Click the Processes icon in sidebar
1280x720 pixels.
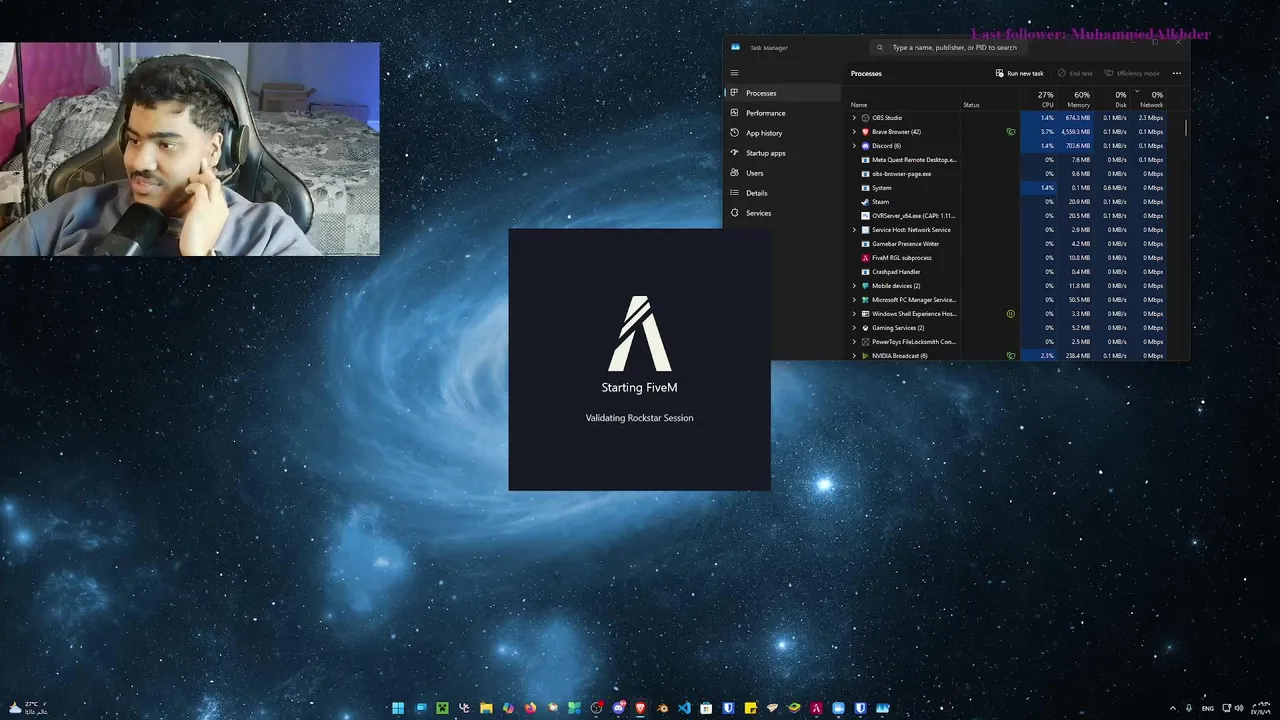coord(734,93)
